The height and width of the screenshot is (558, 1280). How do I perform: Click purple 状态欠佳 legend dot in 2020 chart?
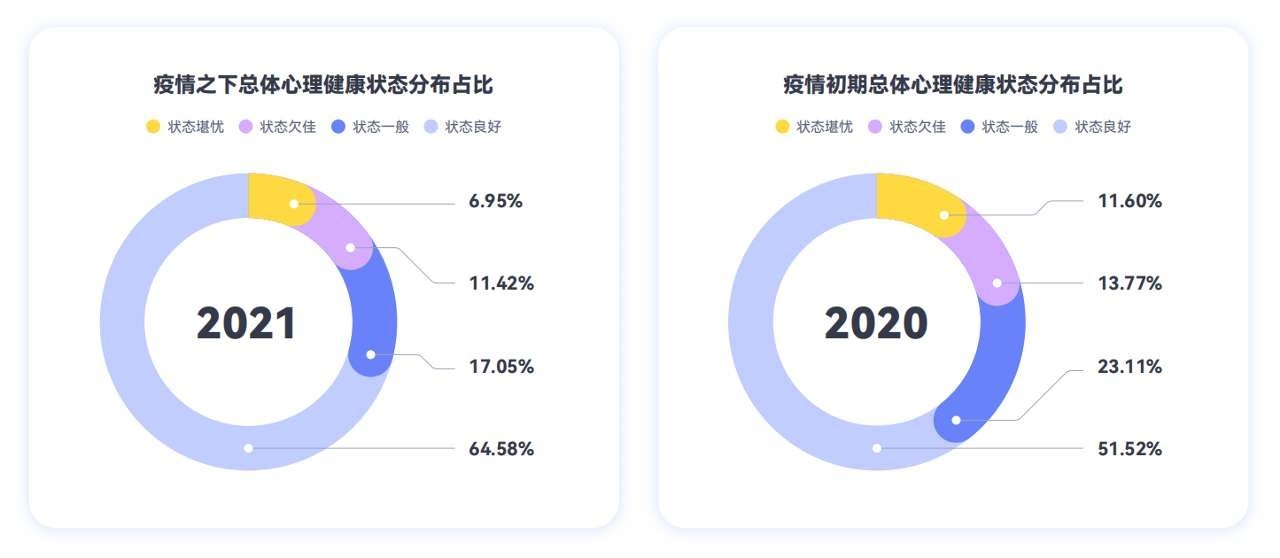click(875, 127)
